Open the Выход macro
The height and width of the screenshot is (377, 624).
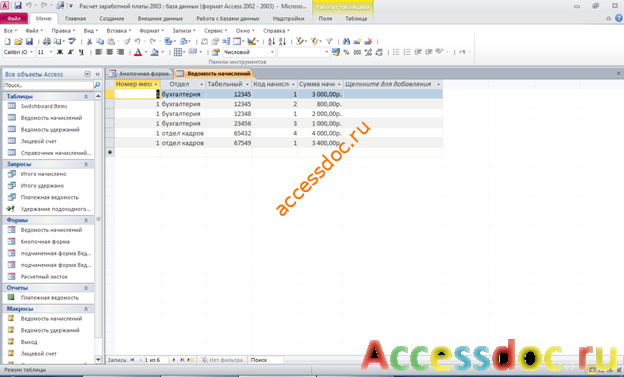click(x=29, y=342)
